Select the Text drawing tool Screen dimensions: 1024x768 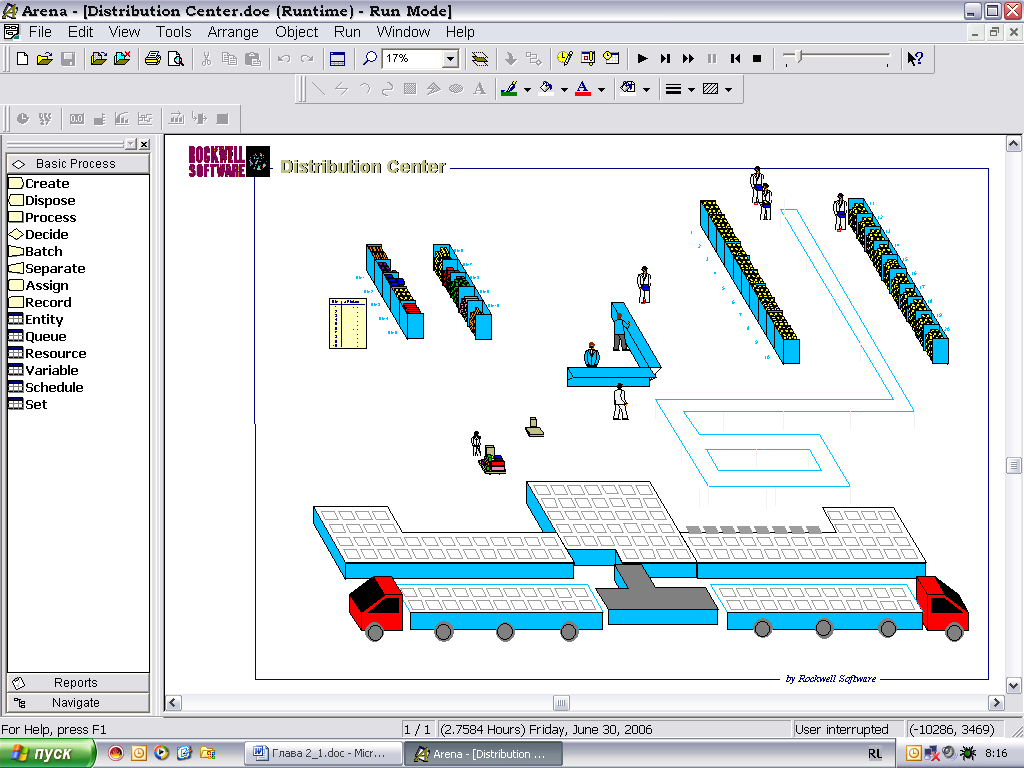click(479, 89)
